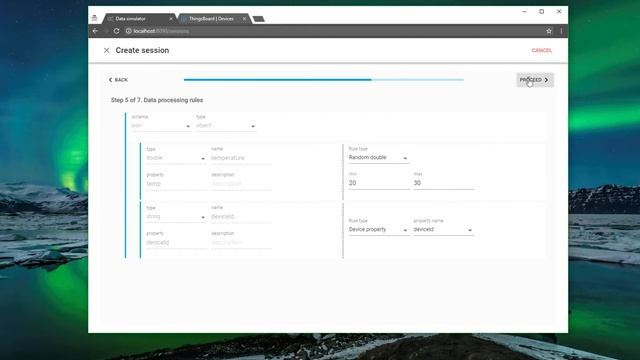This screenshot has height=360, width=640.
Task: Go to next step with PROCEED
Action: (x=535, y=80)
